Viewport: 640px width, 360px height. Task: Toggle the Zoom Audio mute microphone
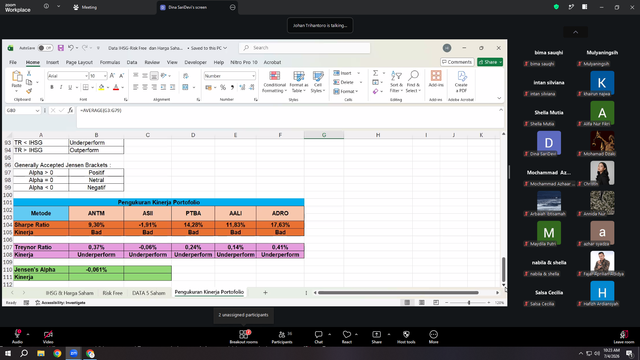point(17,337)
